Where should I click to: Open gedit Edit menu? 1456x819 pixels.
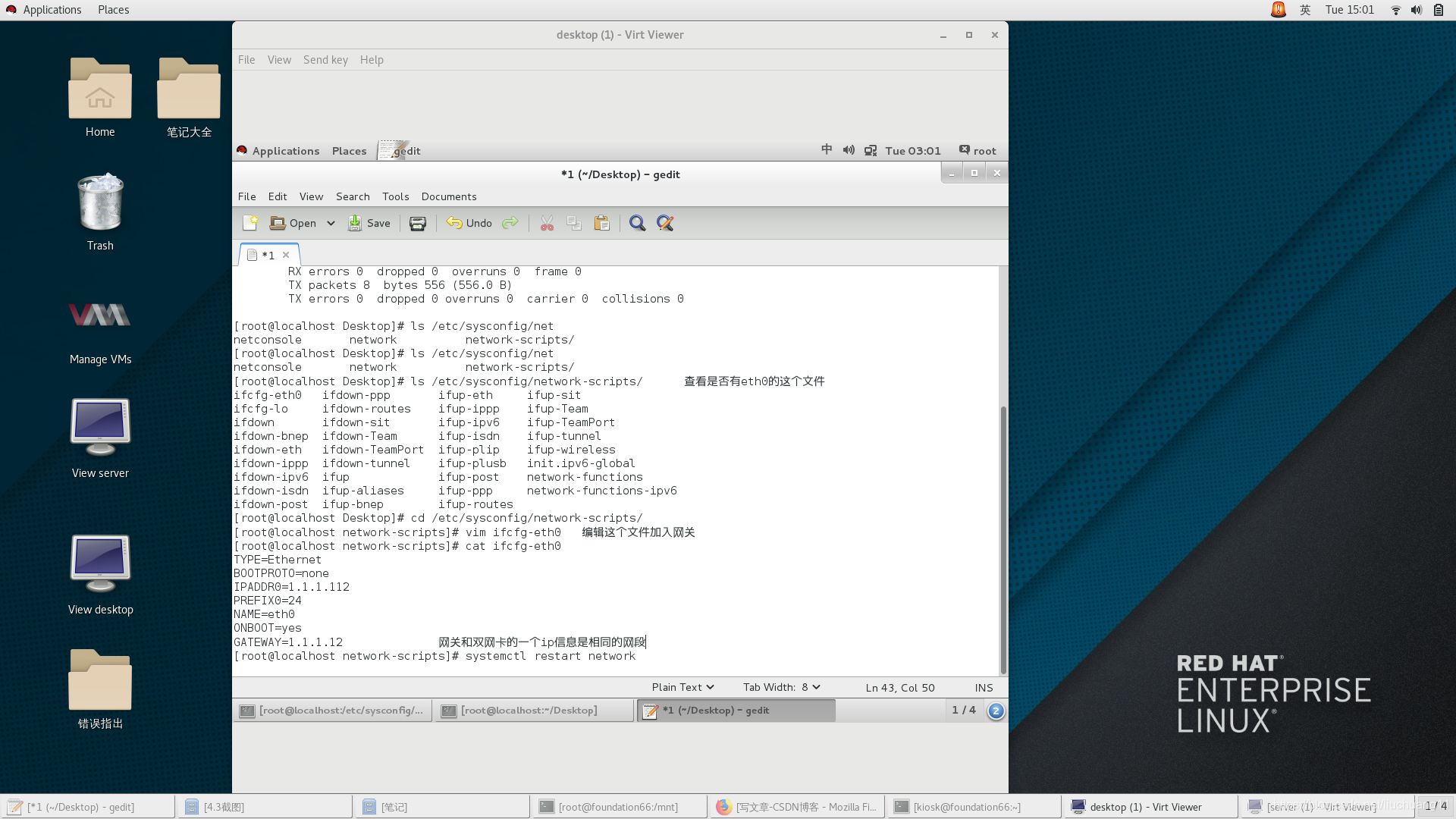pyautogui.click(x=278, y=196)
